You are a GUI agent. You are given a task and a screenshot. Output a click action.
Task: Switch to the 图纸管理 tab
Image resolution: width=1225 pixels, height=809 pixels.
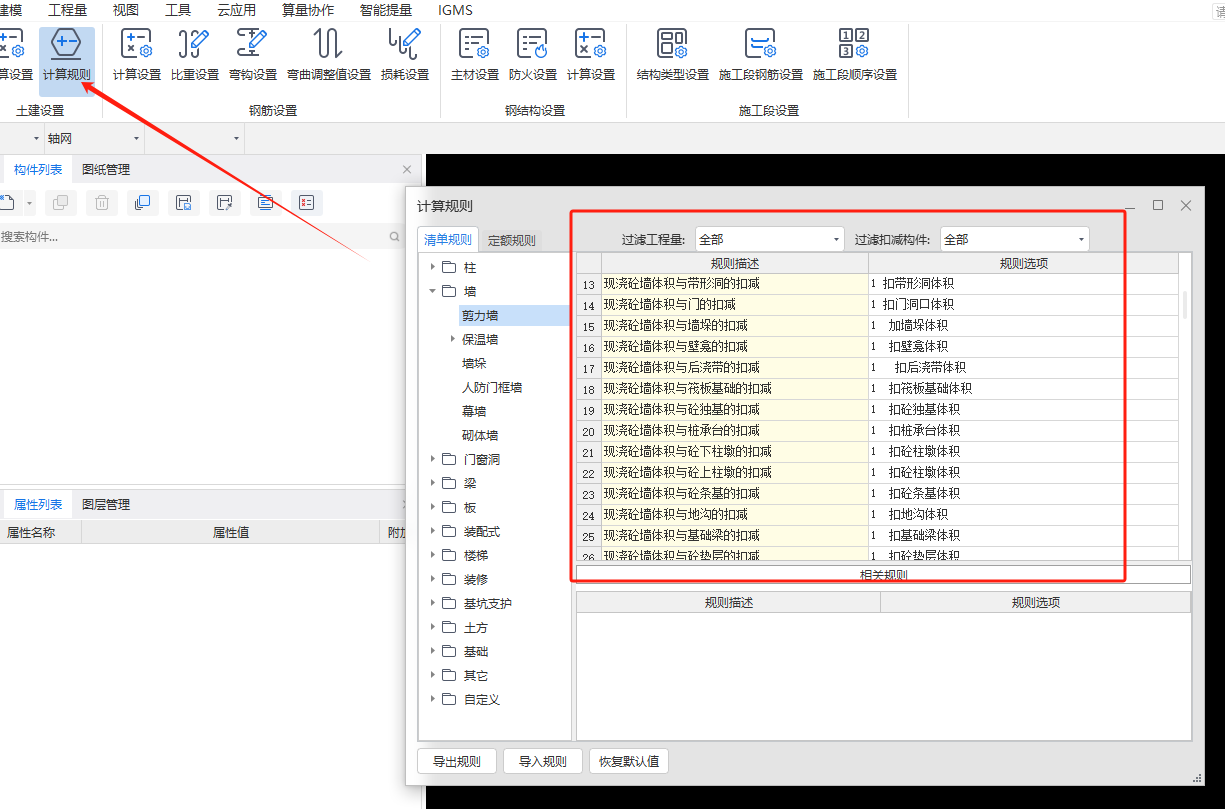point(106,170)
